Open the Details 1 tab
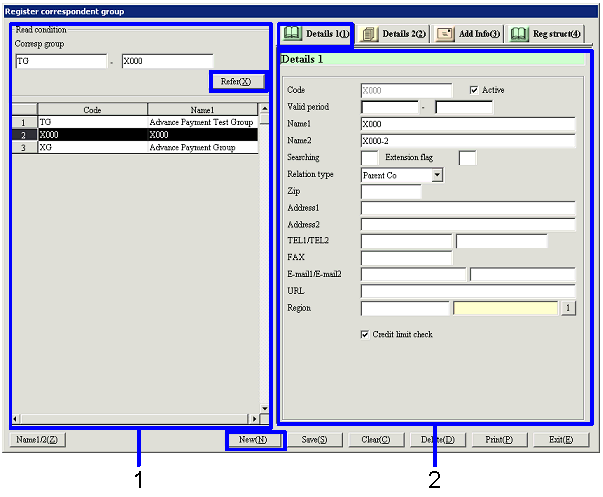This screenshot has height=497, width=603. (x=316, y=34)
